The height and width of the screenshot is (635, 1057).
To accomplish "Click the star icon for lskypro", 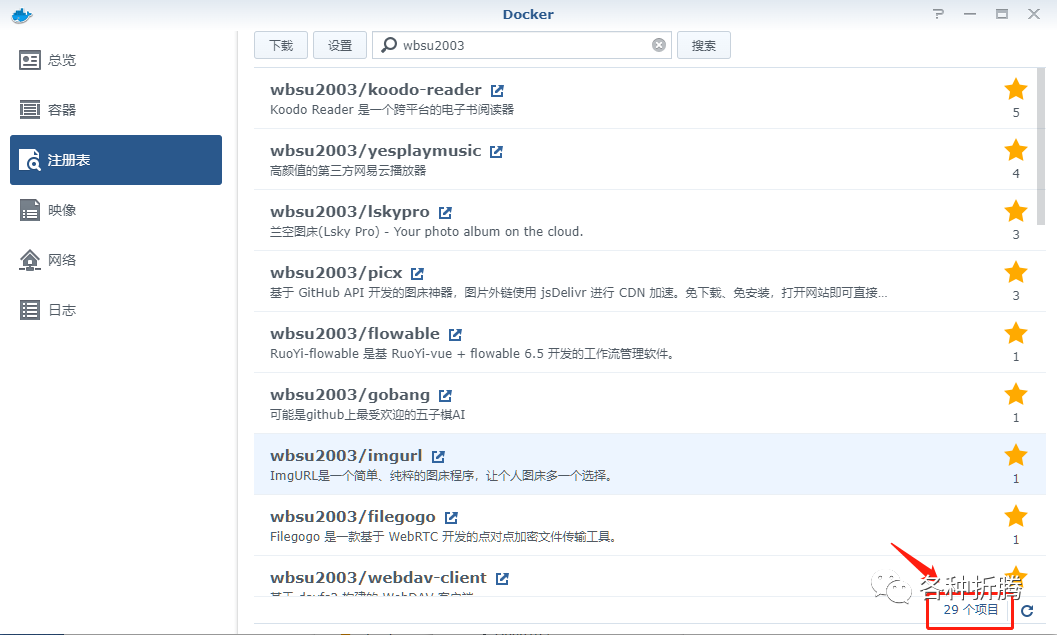I will click(x=1016, y=211).
